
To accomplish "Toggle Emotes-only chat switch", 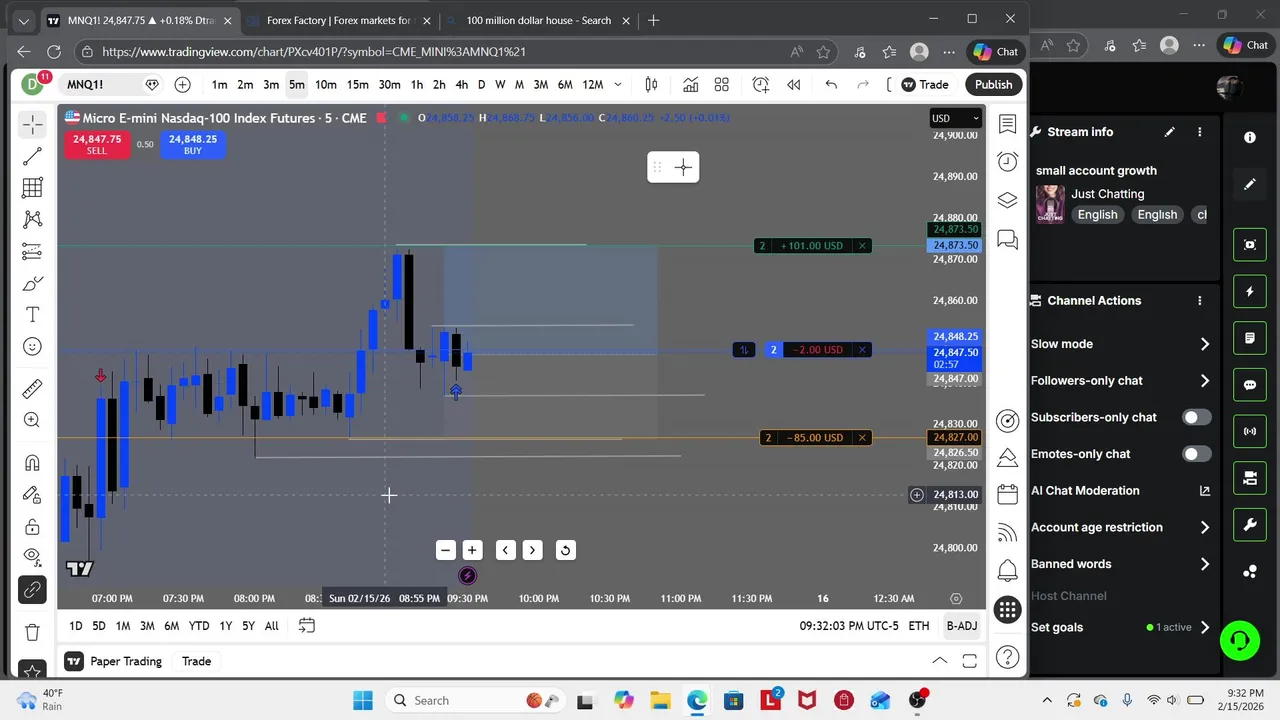I will click(1196, 454).
